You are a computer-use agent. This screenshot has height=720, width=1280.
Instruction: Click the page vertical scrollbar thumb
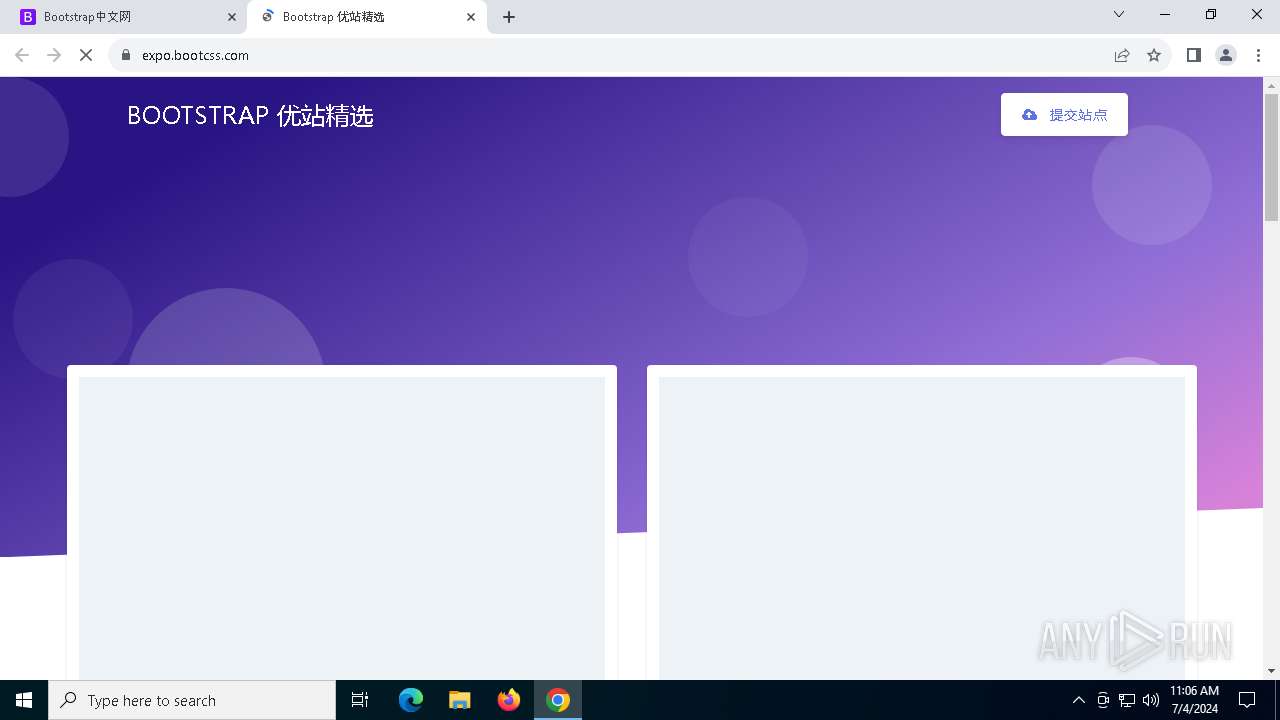(1272, 157)
